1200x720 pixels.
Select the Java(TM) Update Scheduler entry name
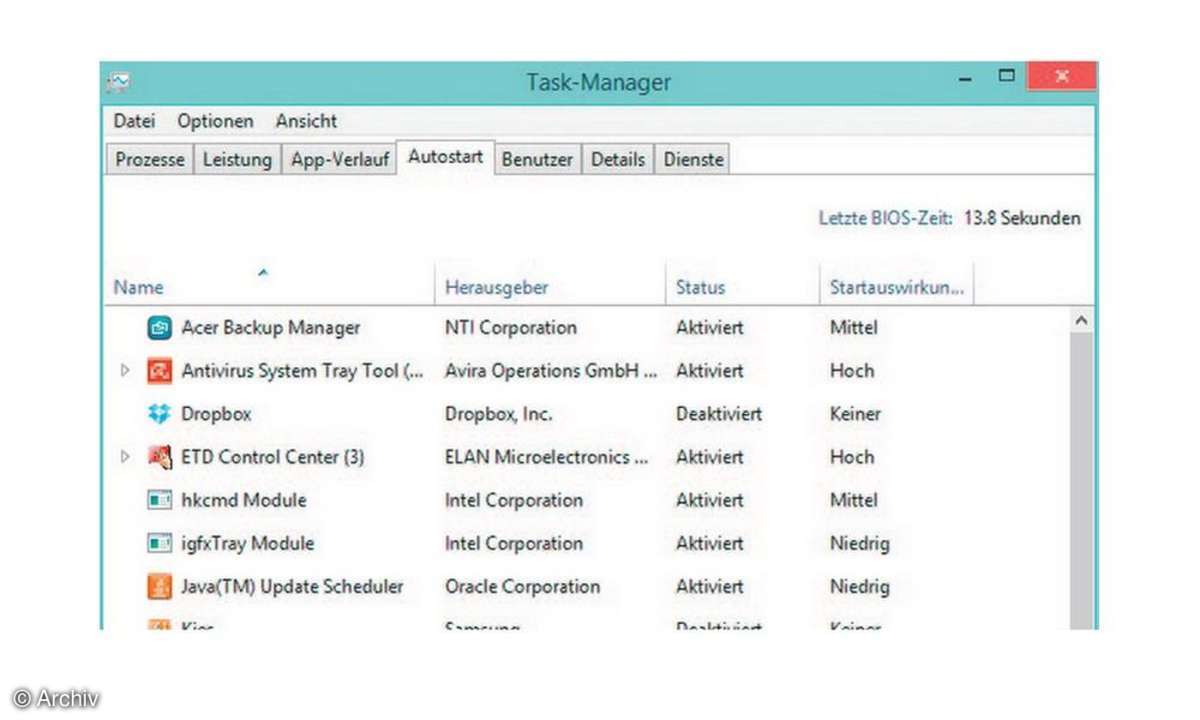(x=292, y=586)
